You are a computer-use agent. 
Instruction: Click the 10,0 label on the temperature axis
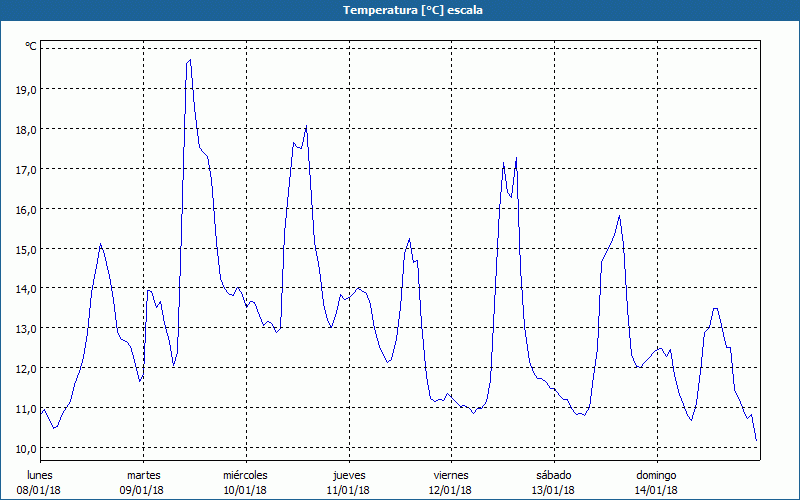pyautogui.click(x=26, y=448)
